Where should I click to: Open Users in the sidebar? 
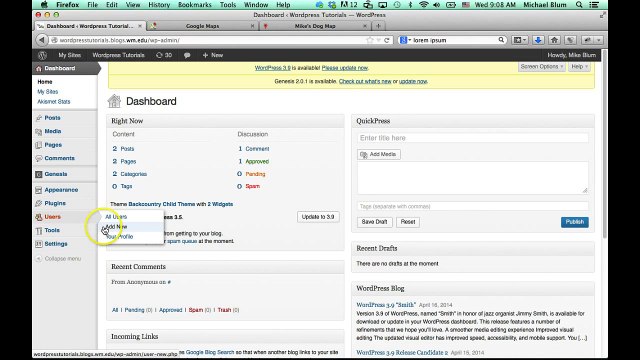click(x=53, y=217)
